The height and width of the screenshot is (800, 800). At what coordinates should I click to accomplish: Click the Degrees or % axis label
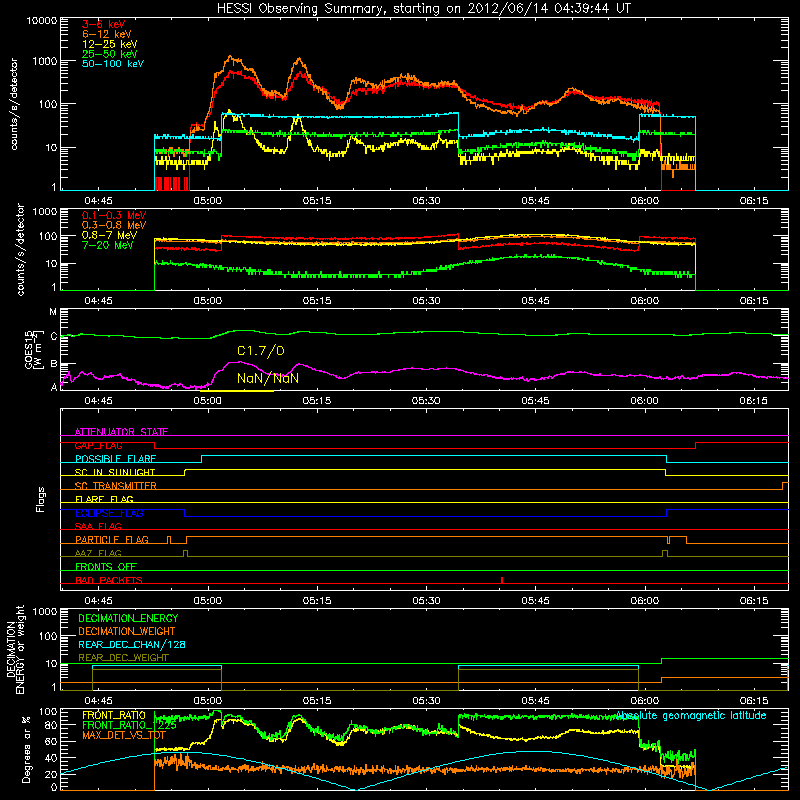point(26,749)
